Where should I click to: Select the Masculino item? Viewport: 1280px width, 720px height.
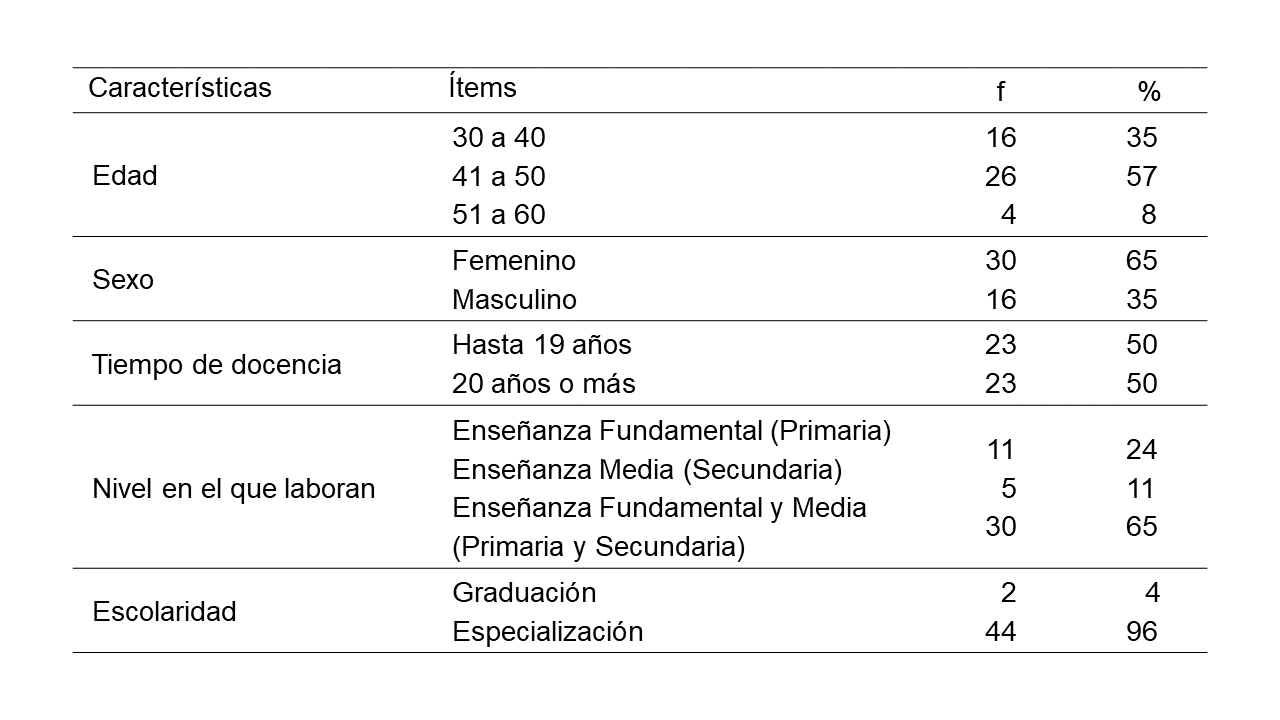[514, 299]
